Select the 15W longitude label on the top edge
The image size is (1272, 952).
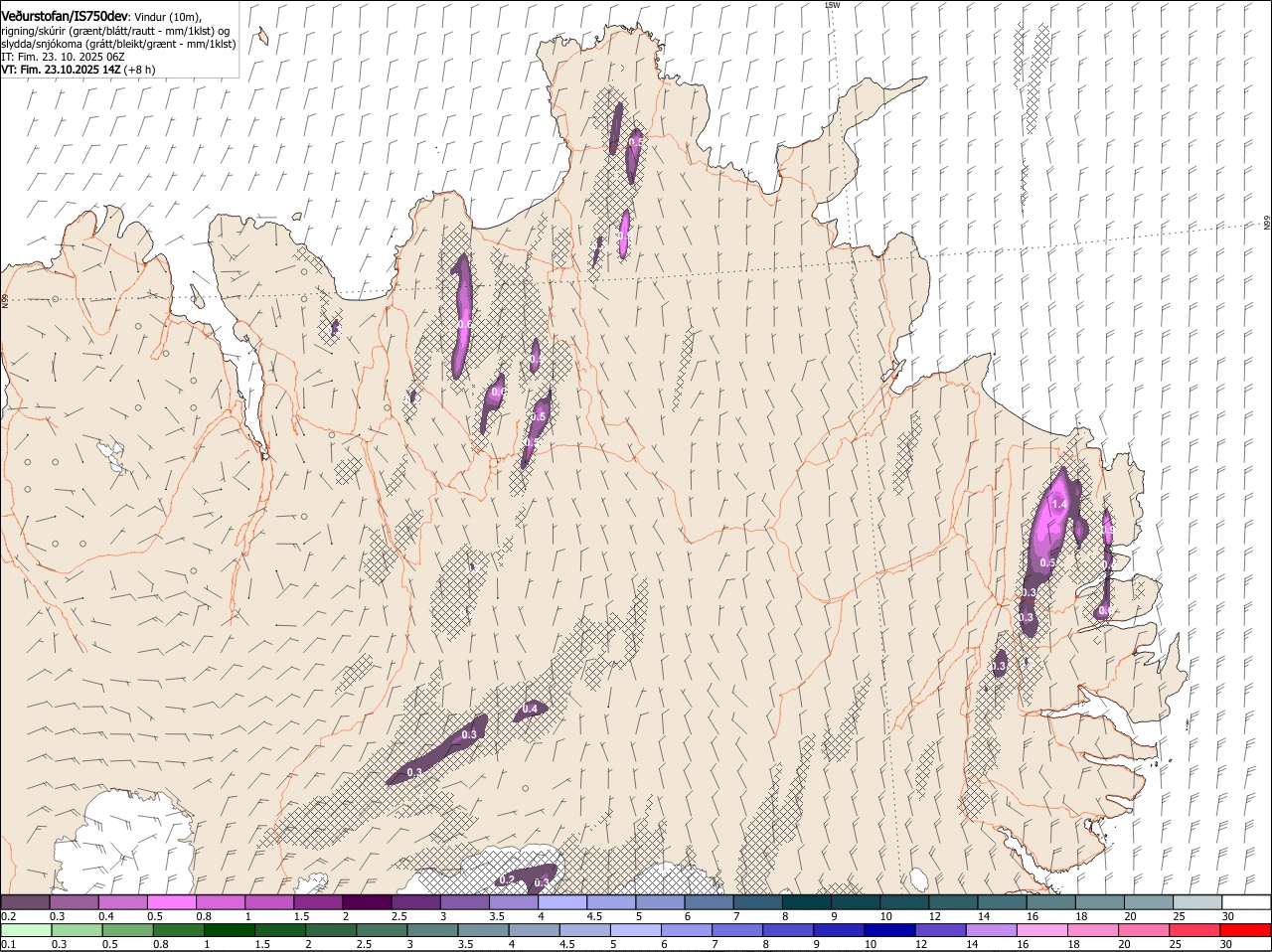click(x=832, y=5)
